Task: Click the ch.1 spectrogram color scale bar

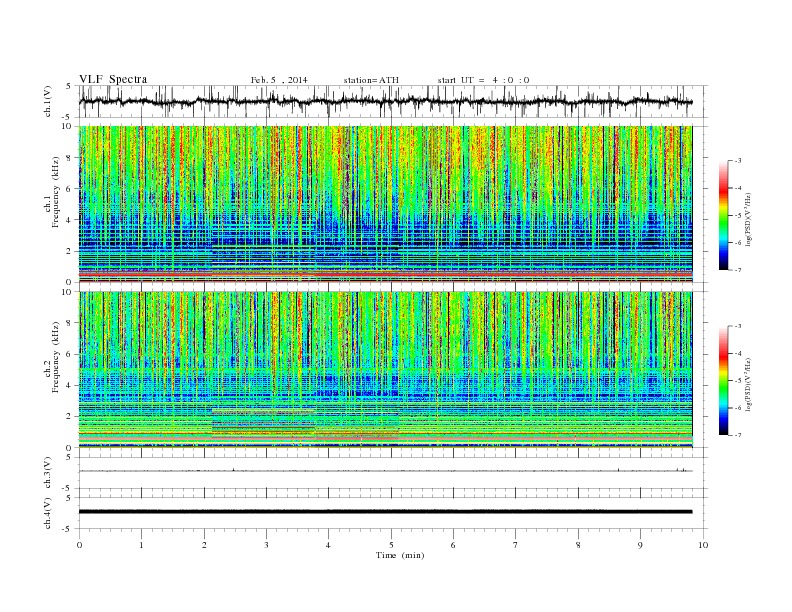Action: (723, 215)
